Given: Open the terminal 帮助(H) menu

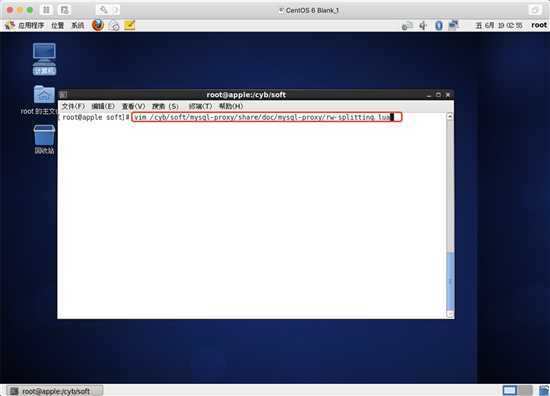Looking at the screenshot, I should pos(231,106).
